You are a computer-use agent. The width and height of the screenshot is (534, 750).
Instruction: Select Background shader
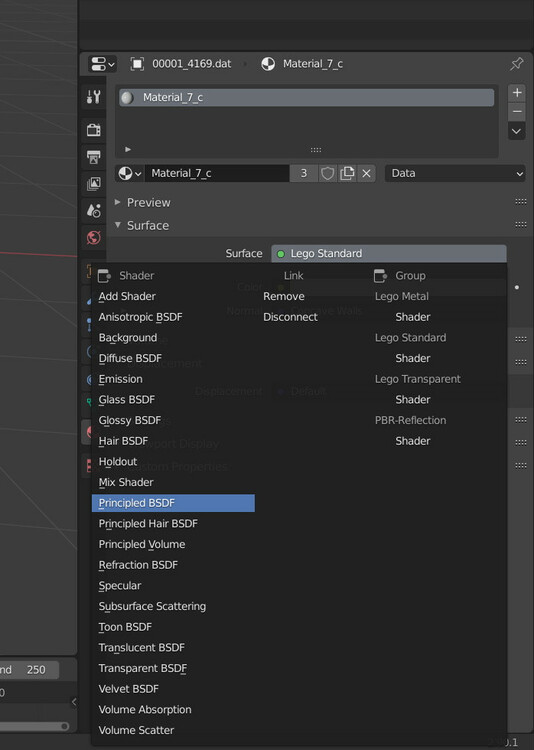click(173, 338)
